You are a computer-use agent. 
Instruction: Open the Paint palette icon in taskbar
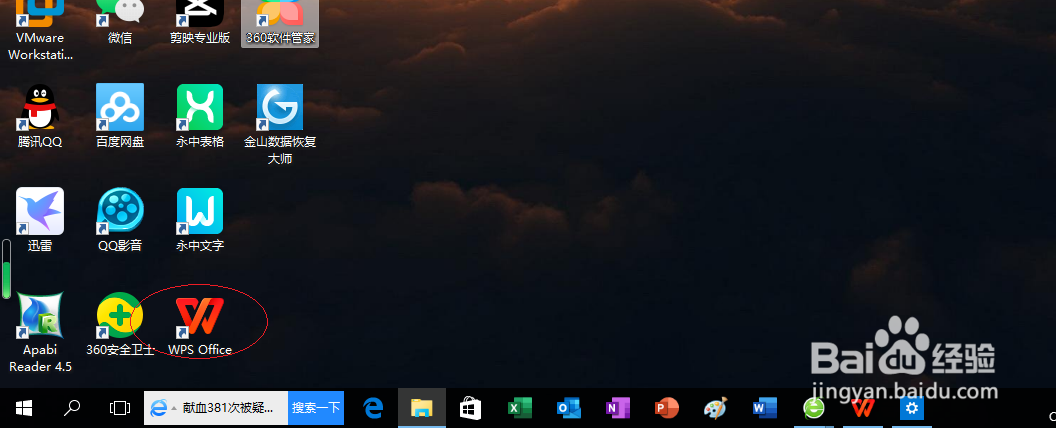[x=715, y=407]
